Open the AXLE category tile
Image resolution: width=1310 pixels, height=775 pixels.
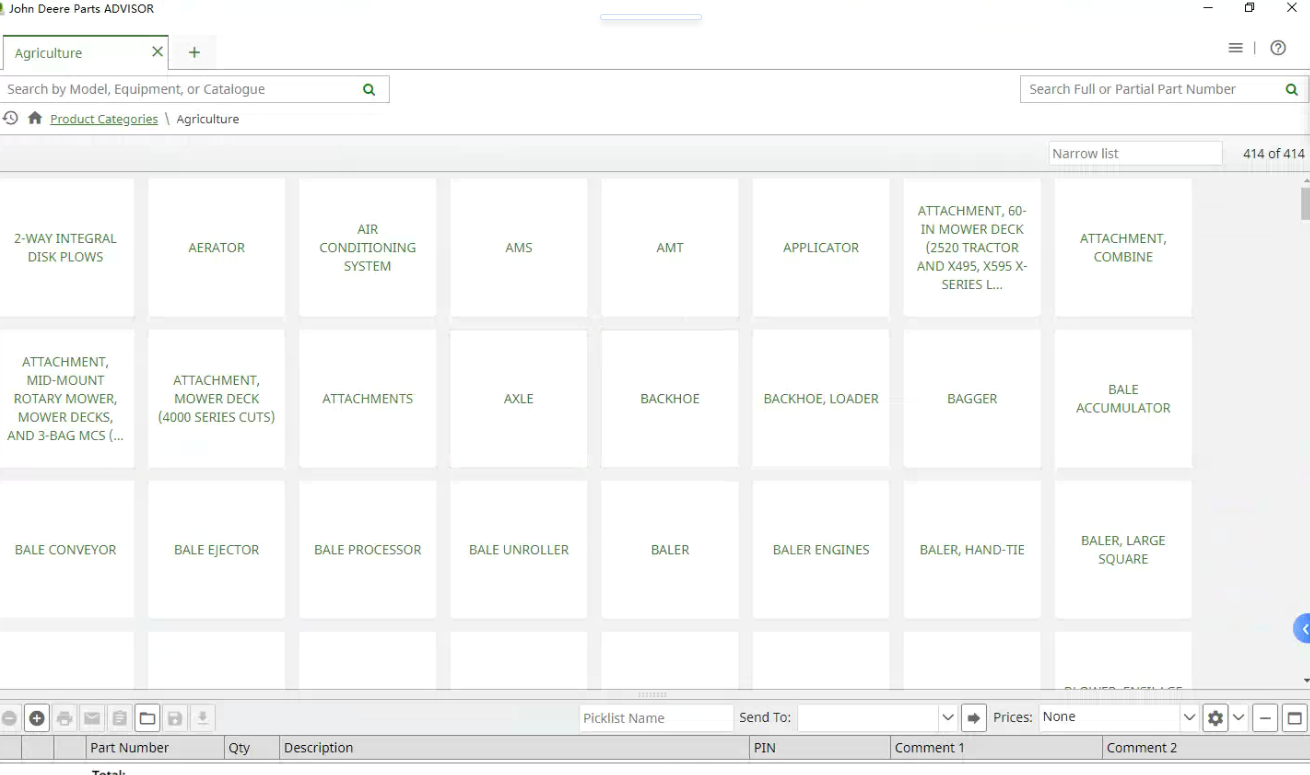point(519,398)
